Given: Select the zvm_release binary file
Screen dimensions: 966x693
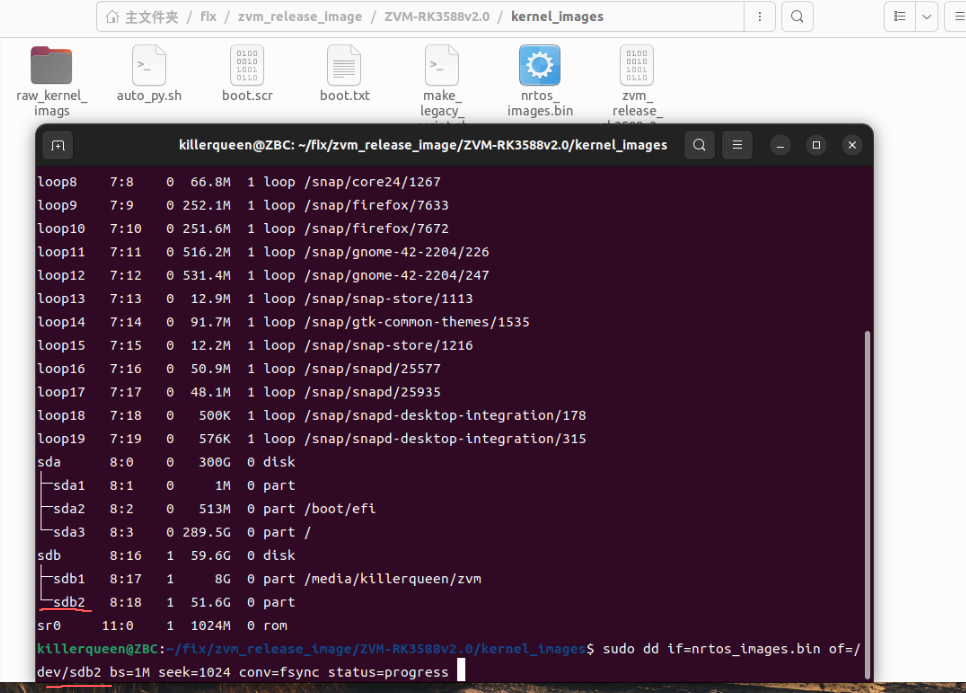Looking at the screenshot, I should click(636, 66).
